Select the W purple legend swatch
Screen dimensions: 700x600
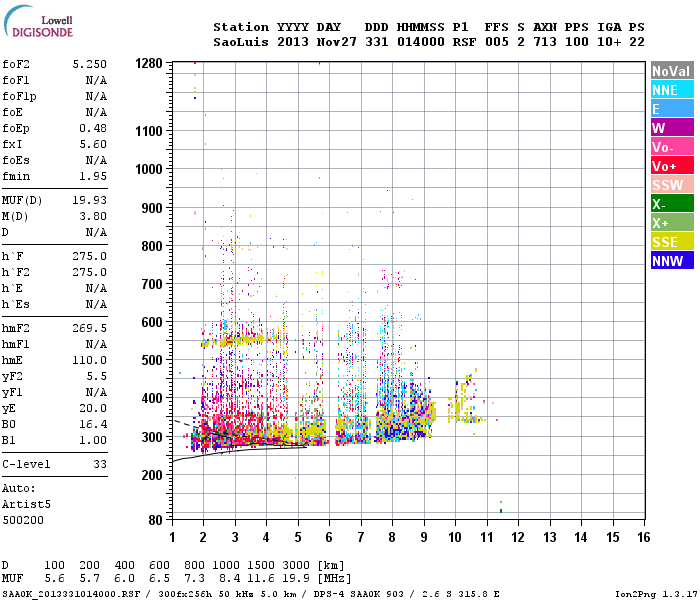(672, 128)
